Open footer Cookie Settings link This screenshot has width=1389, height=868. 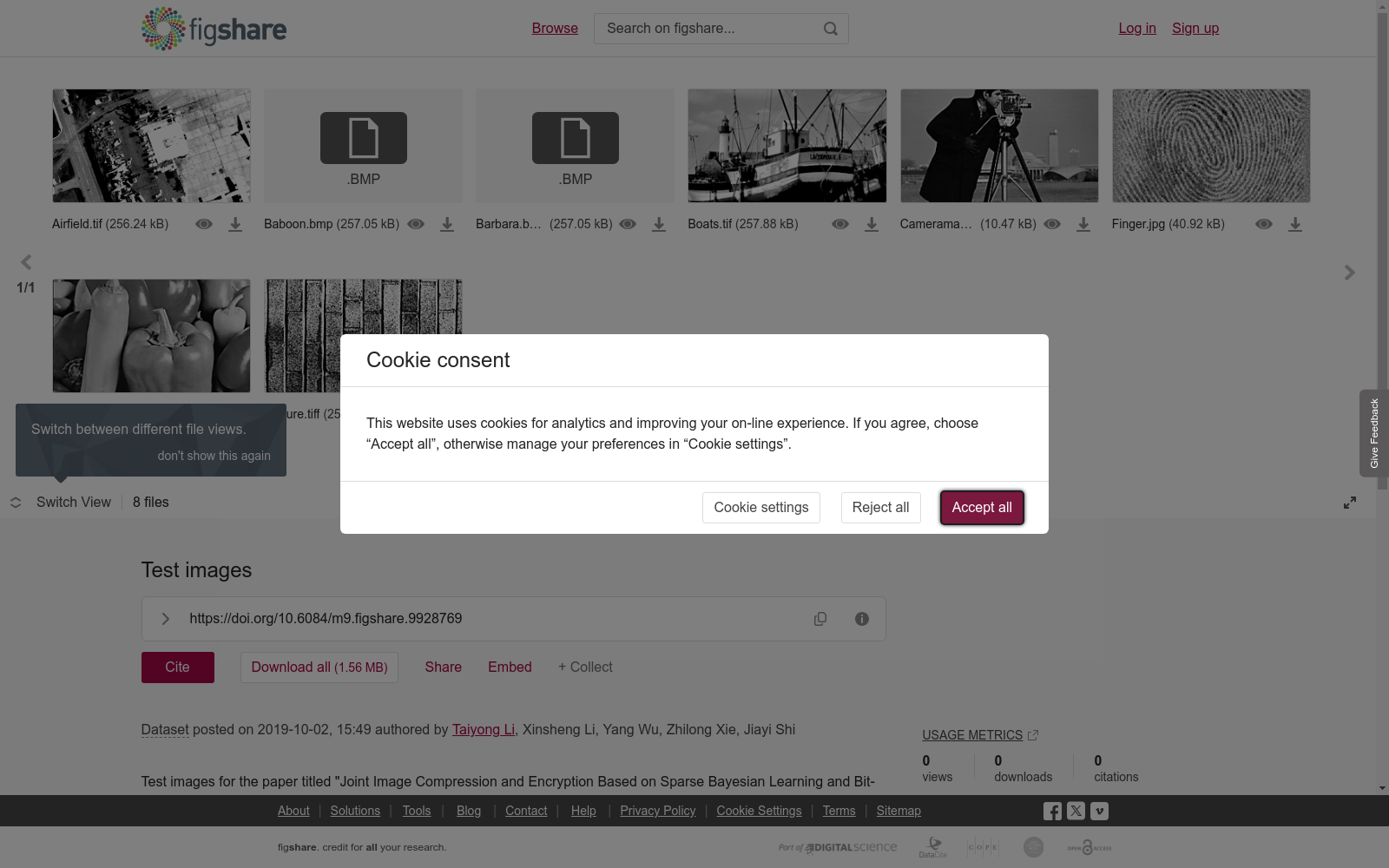coord(759,811)
